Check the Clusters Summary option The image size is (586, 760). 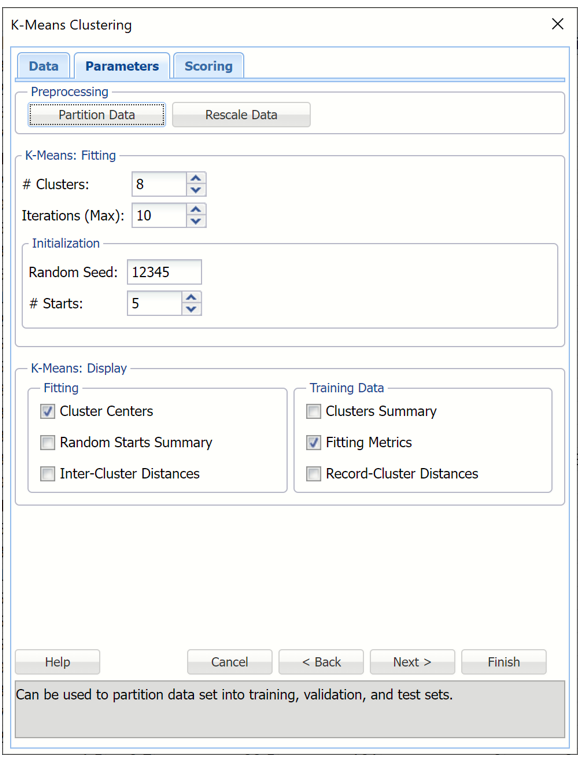pyautogui.click(x=314, y=412)
